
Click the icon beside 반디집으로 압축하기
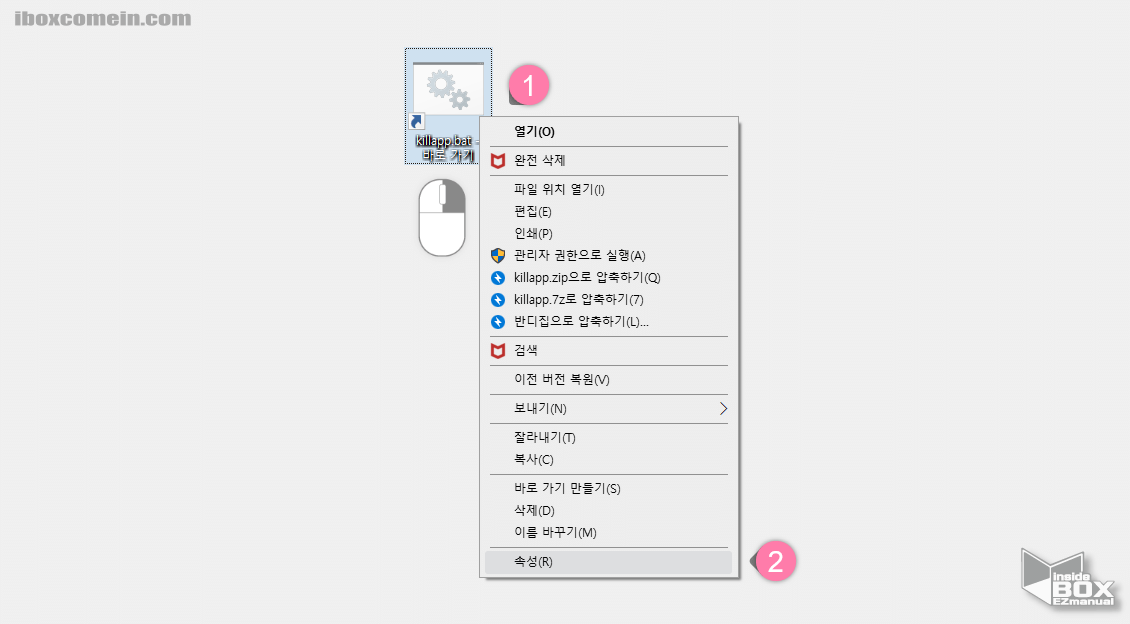[x=497, y=321]
